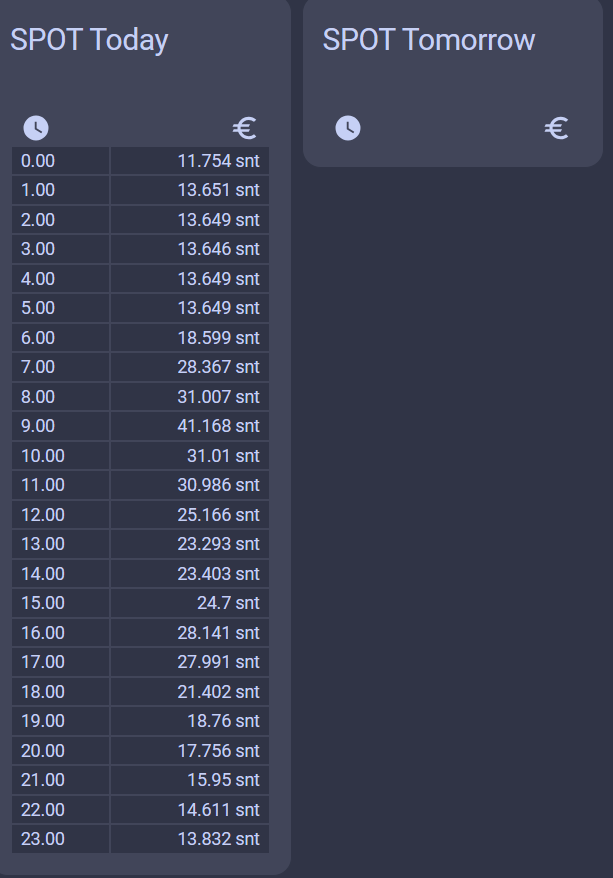This screenshot has width=613, height=878.
Task: Select the SPOT Today card title
Action: [x=89, y=40]
